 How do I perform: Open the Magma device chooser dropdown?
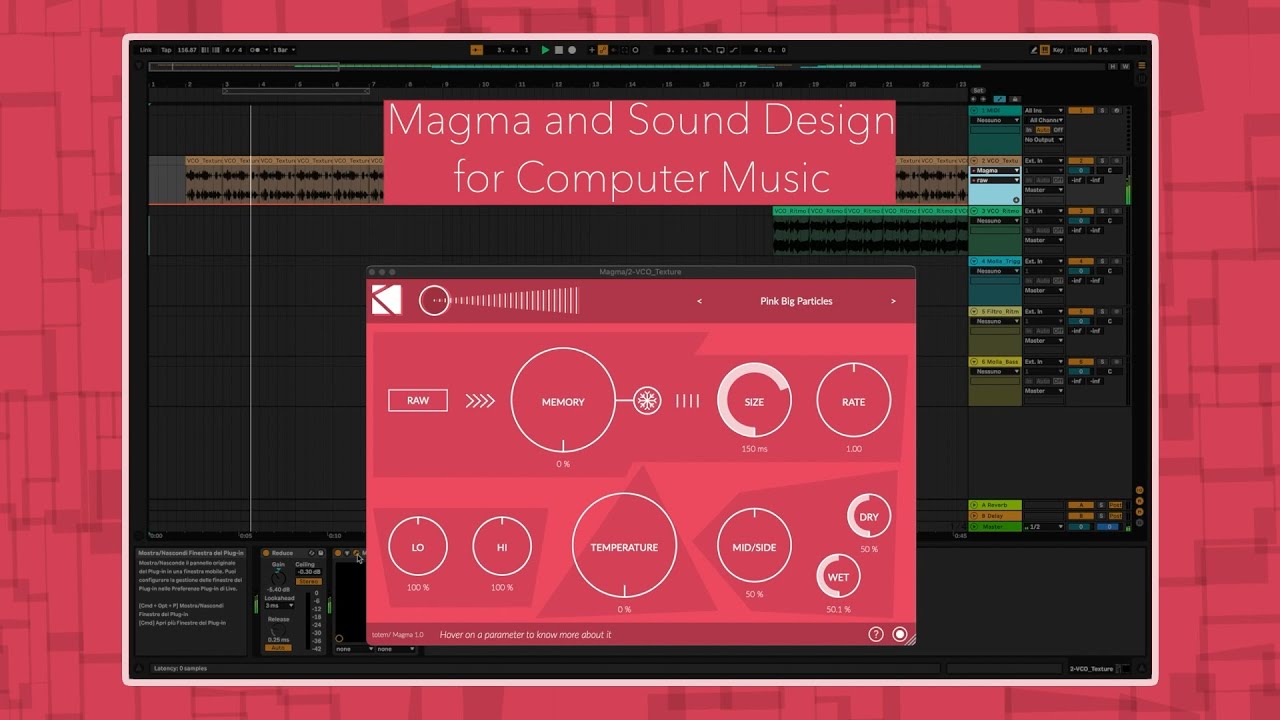click(x=995, y=170)
